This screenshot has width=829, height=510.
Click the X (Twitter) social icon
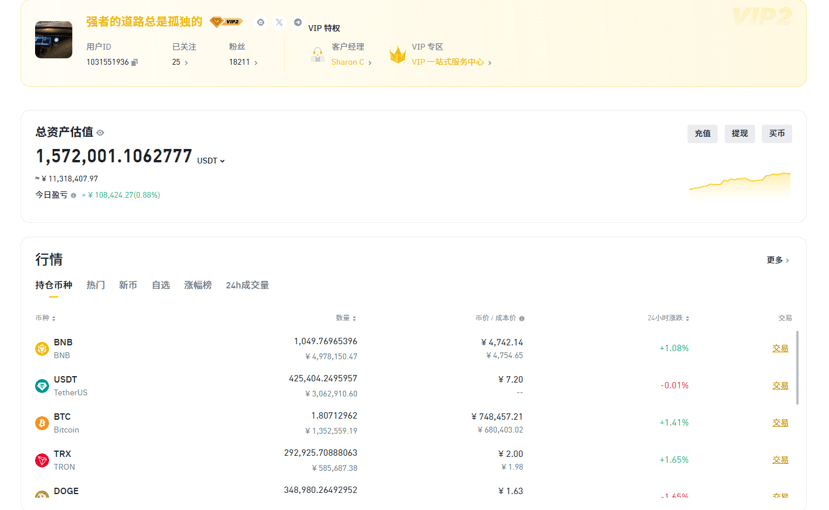[279, 22]
